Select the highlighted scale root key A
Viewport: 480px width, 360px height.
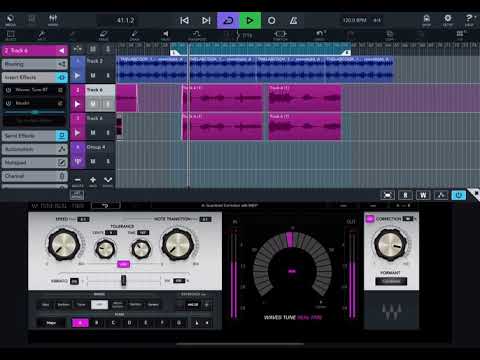coord(80,323)
